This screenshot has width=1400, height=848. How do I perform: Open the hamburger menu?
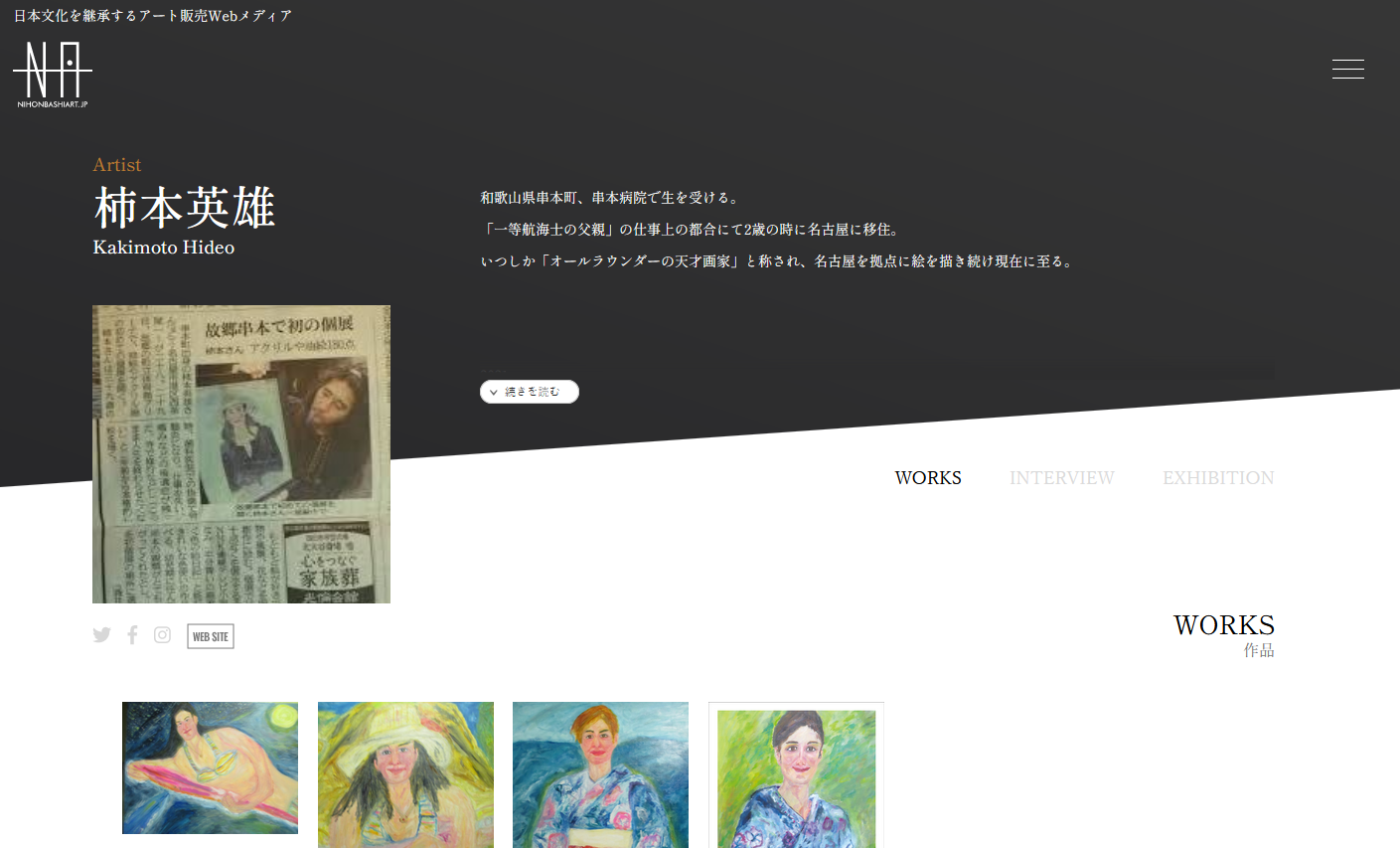click(x=1347, y=69)
